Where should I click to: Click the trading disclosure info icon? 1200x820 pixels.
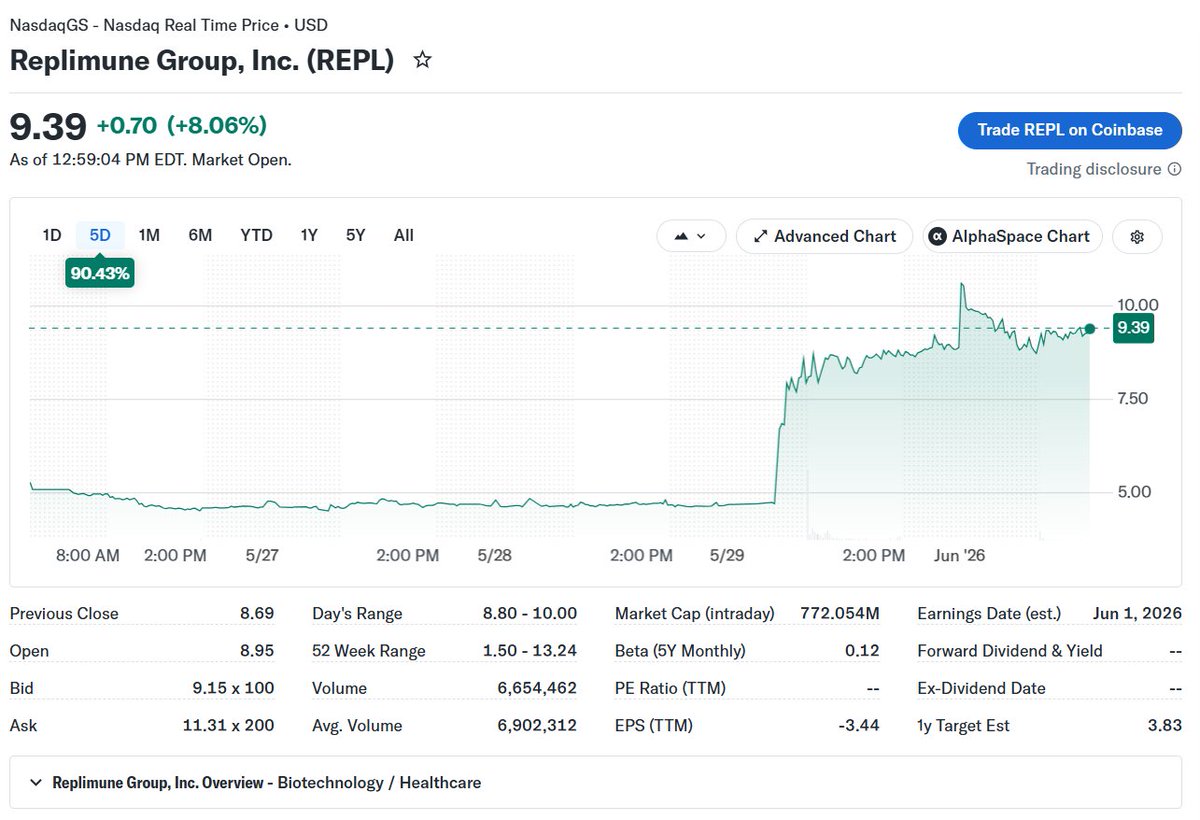(x=1175, y=169)
